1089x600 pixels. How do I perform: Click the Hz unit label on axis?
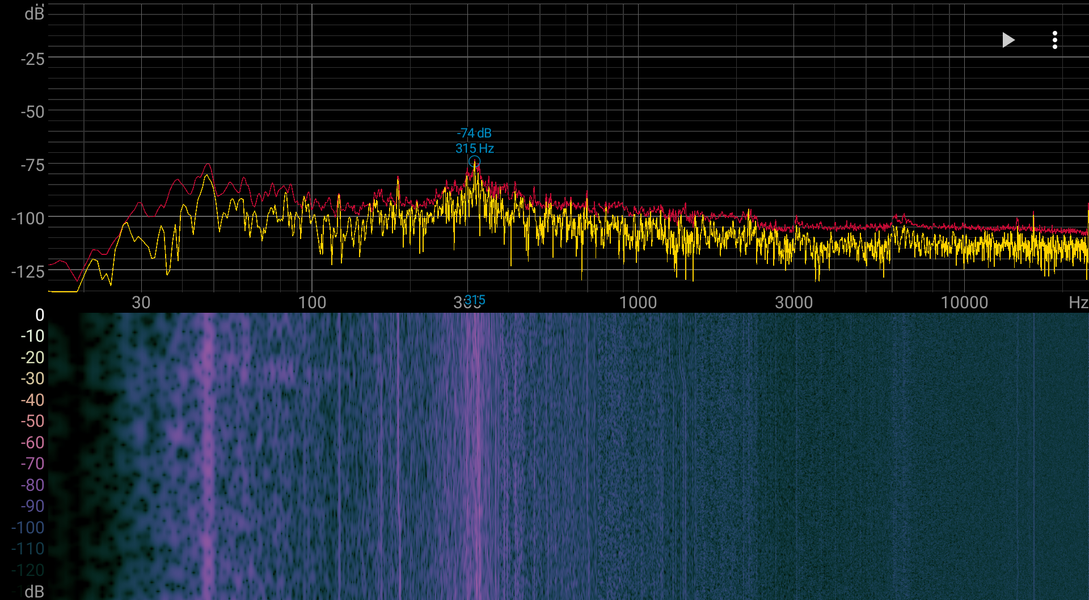coord(1078,302)
